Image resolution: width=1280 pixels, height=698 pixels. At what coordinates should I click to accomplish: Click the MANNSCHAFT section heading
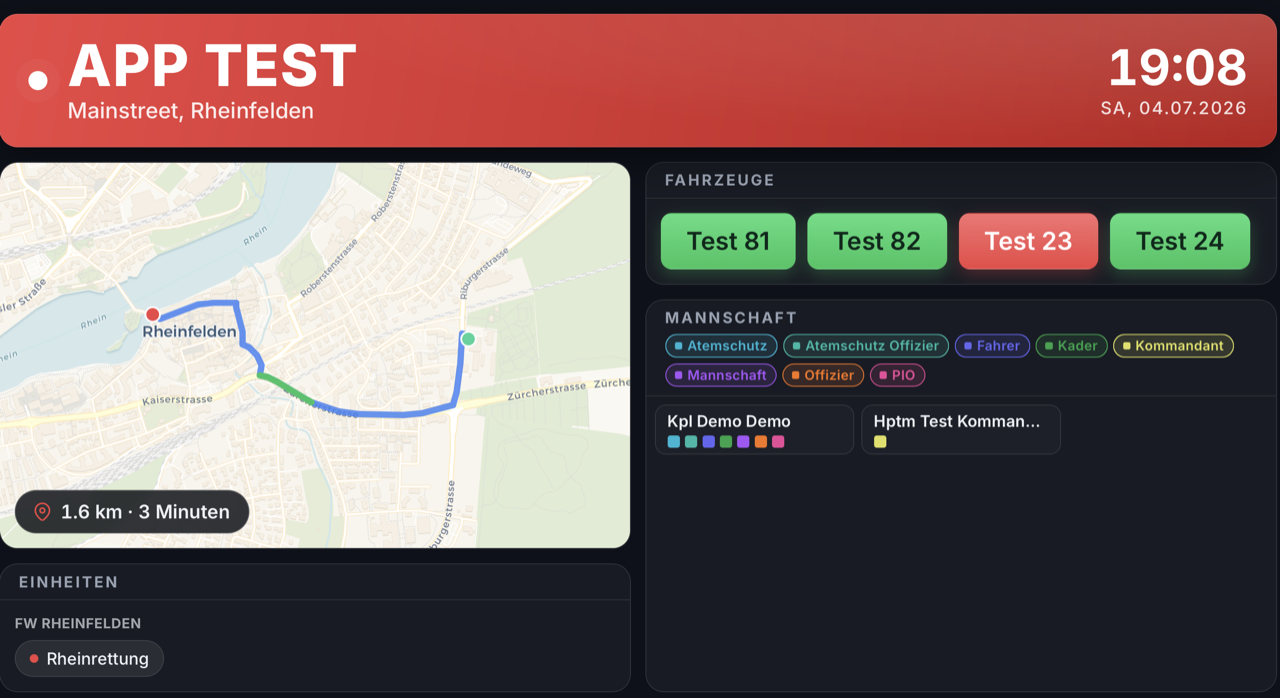pos(731,318)
